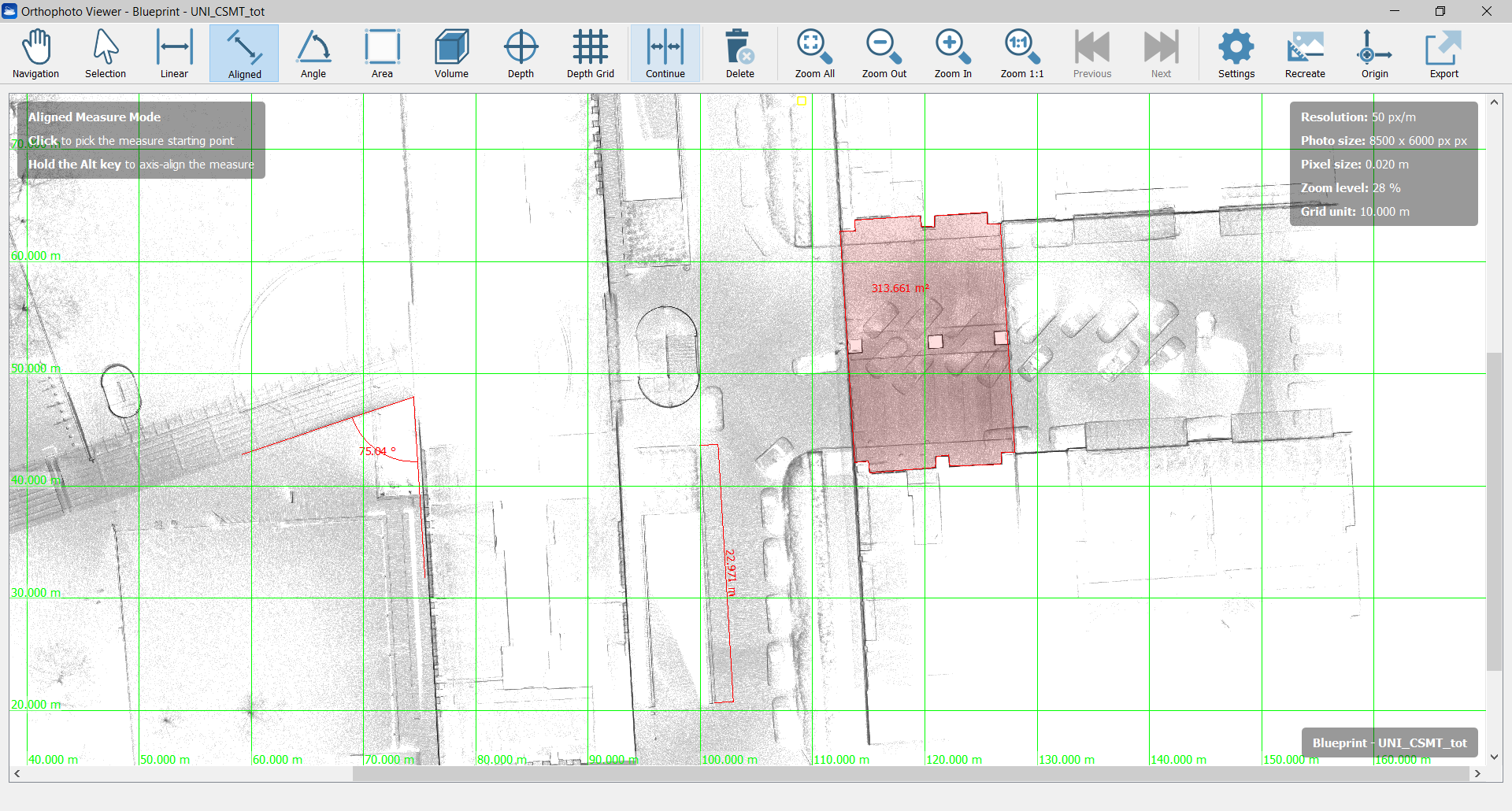1512x811 pixels.
Task: Toggle the Depth Grid overlay
Action: point(590,54)
